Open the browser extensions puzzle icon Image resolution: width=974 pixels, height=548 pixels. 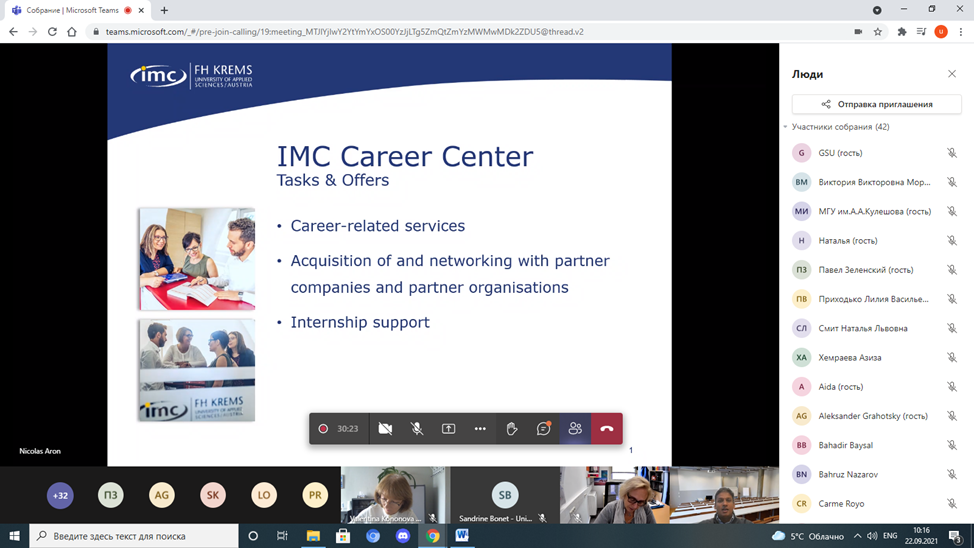click(902, 32)
